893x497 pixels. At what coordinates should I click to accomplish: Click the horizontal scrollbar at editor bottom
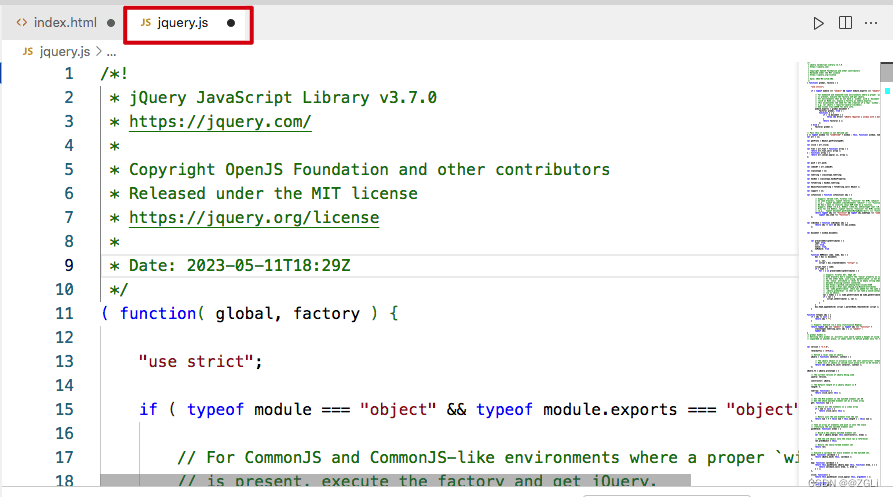[x=395, y=481]
